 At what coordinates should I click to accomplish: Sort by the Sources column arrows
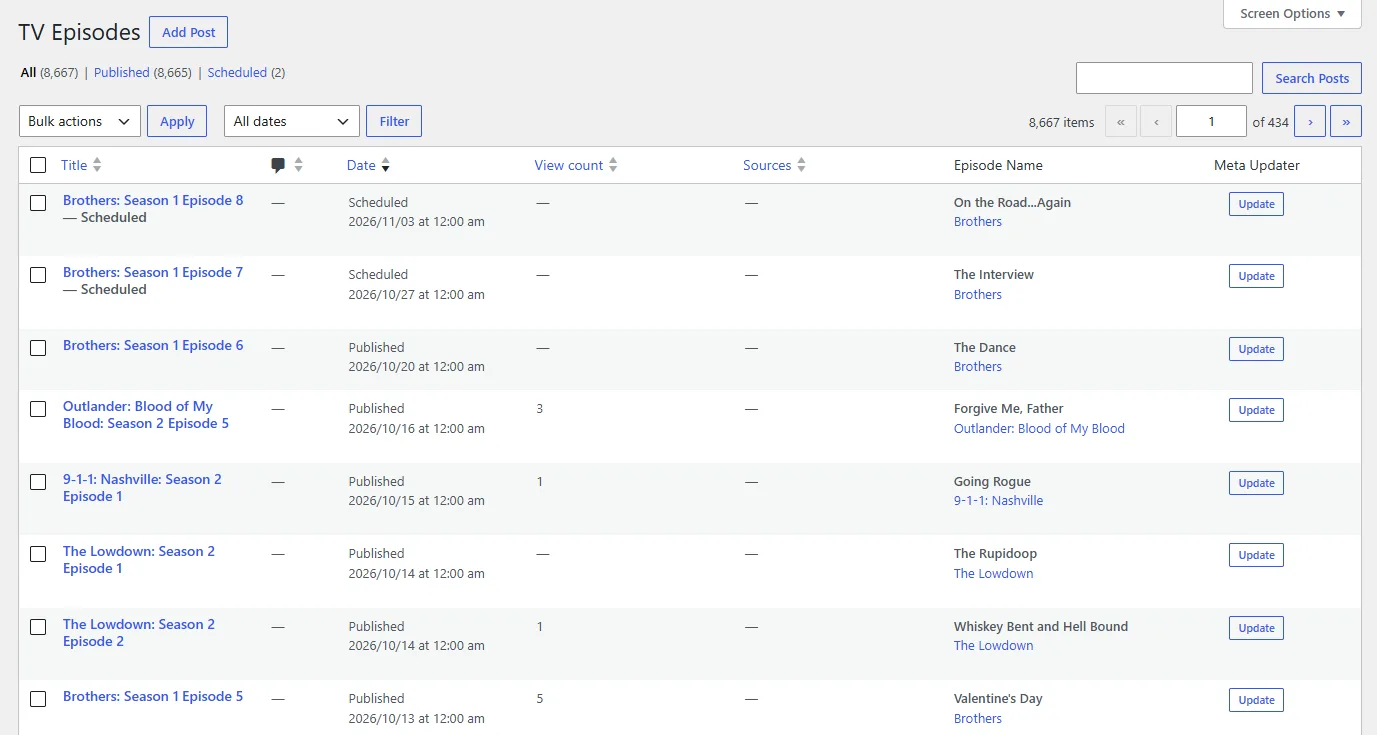click(x=801, y=166)
